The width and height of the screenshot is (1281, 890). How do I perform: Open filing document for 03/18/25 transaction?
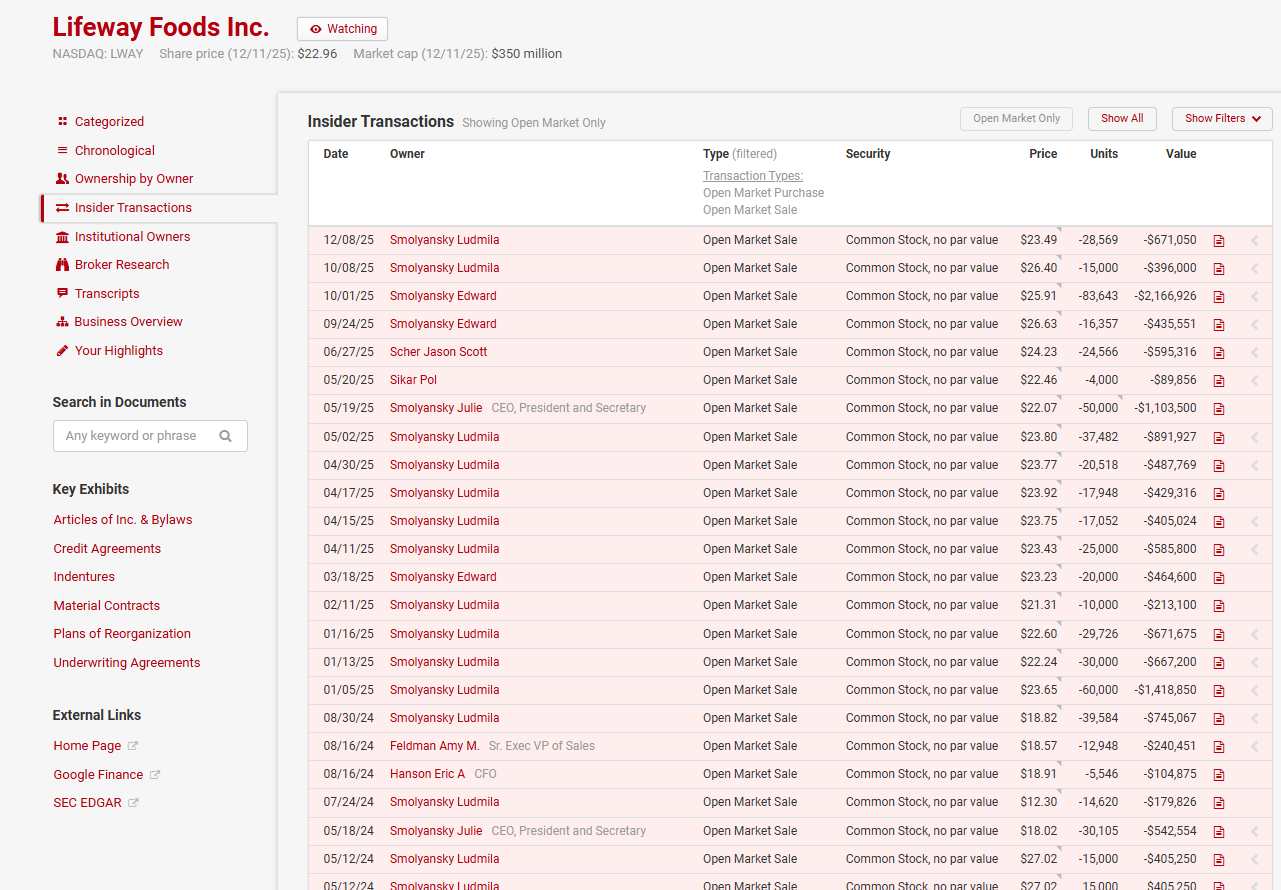tap(1219, 577)
